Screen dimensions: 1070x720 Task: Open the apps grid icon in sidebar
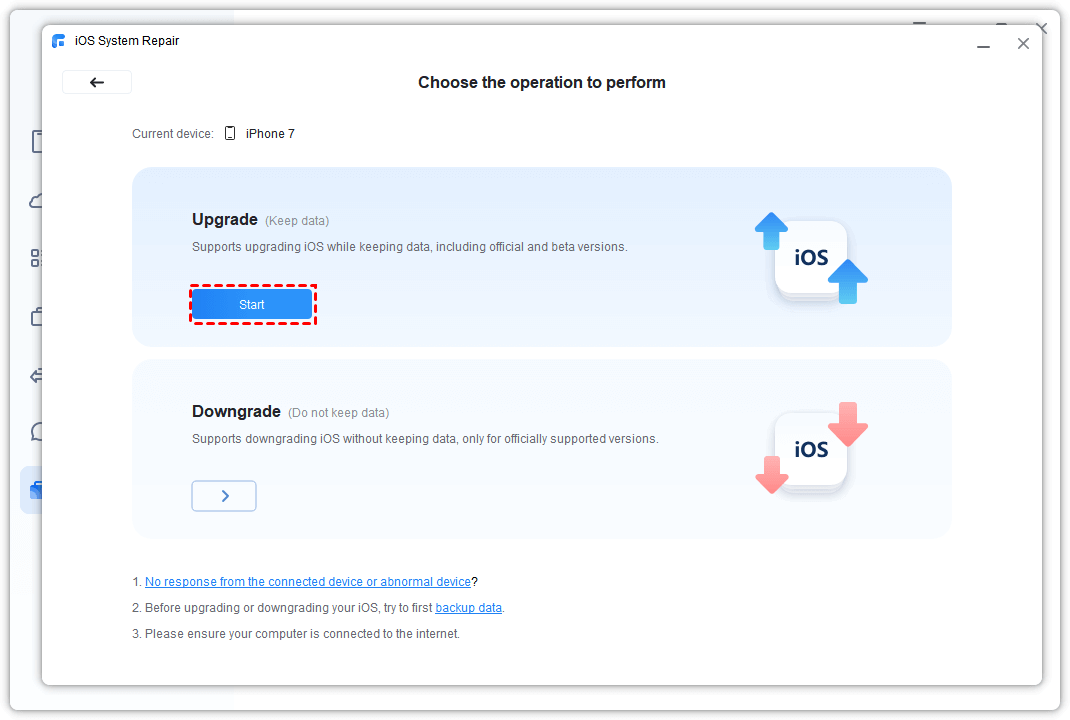click(37, 259)
